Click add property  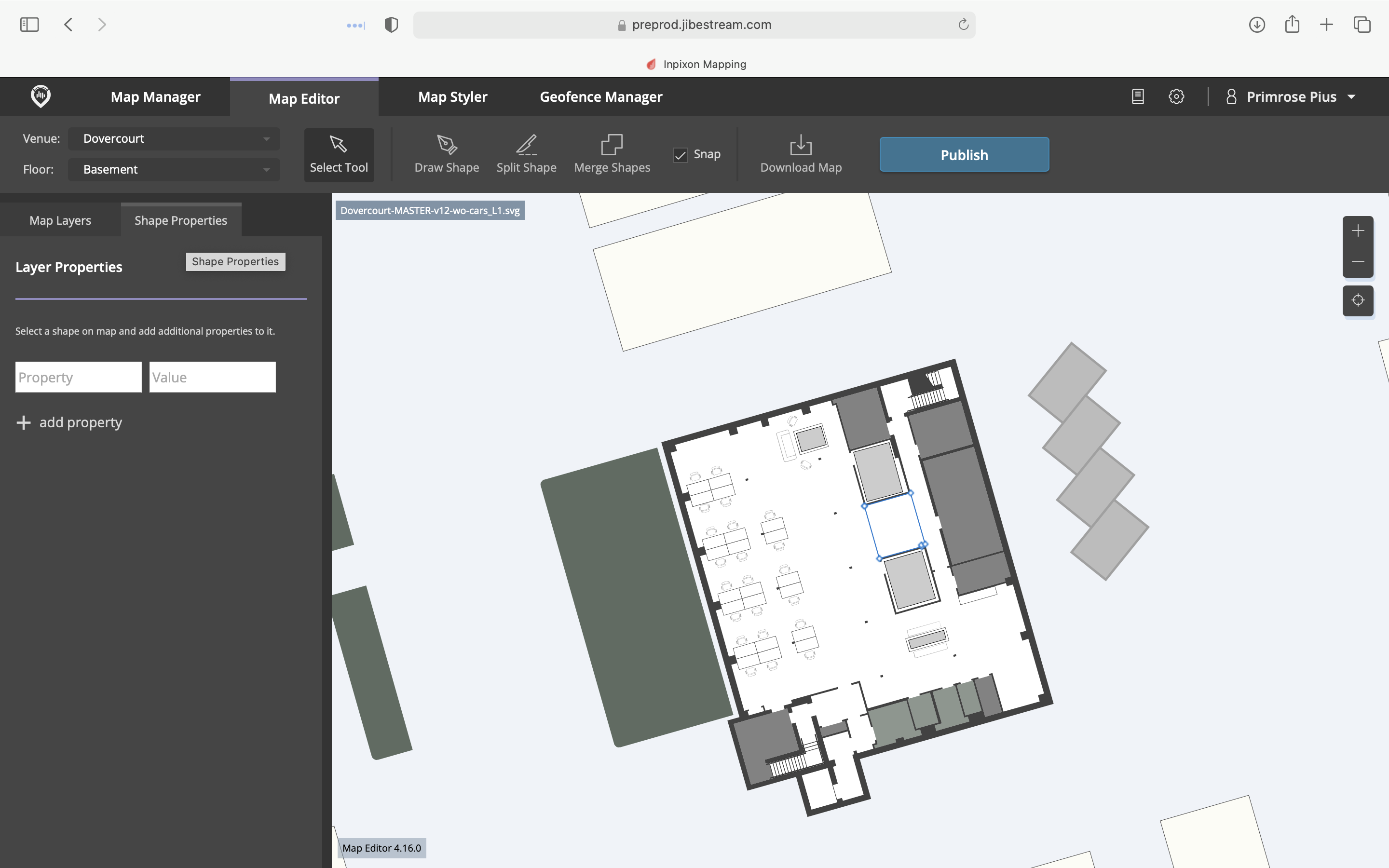[69, 422]
